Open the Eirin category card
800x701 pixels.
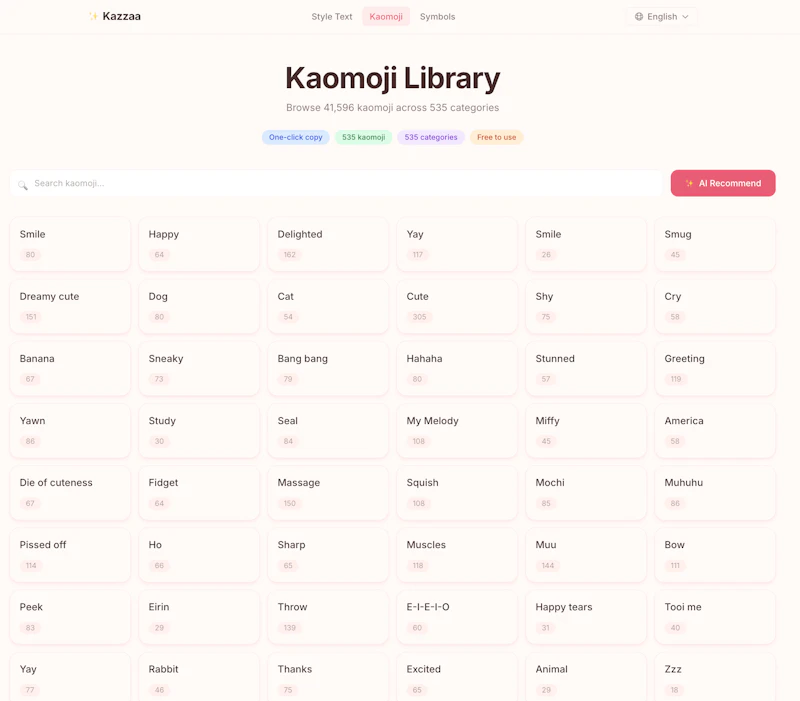pyautogui.click(x=199, y=617)
